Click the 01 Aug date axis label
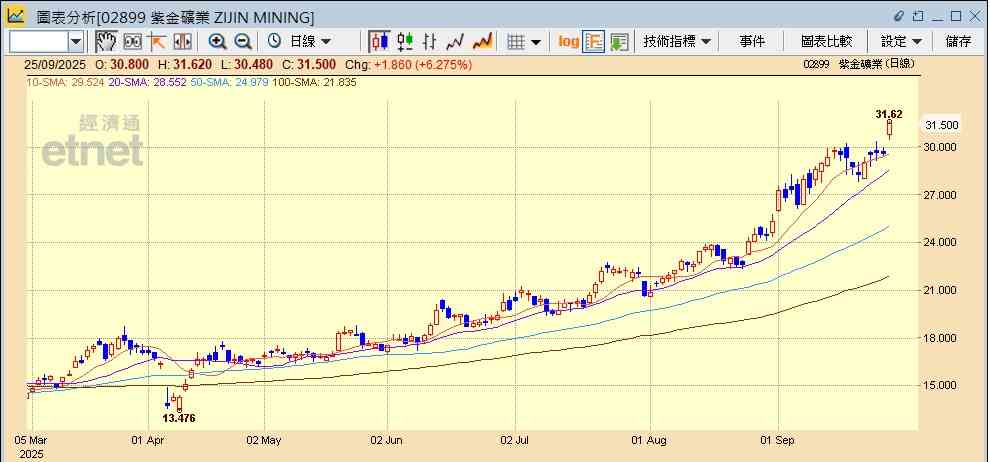Viewport: 990px width, 462px height. coord(650,440)
